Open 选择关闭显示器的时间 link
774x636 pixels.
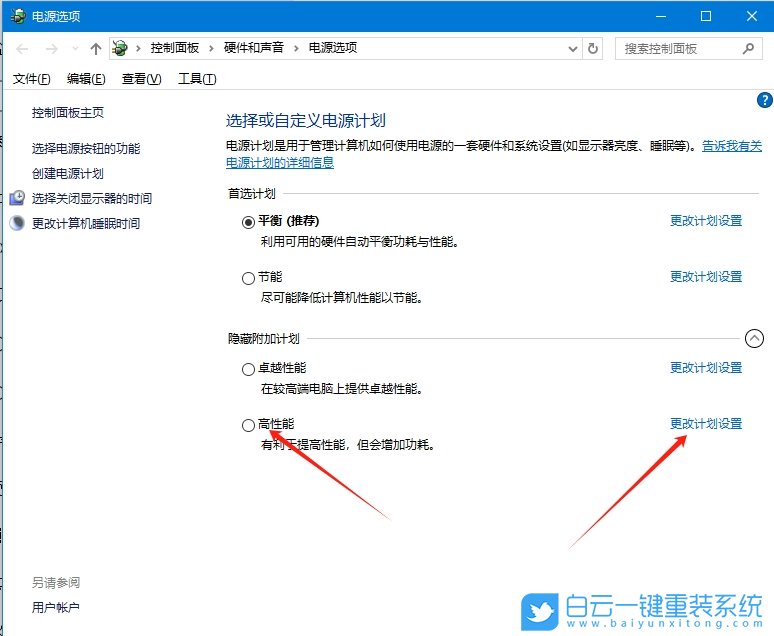pos(92,199)
